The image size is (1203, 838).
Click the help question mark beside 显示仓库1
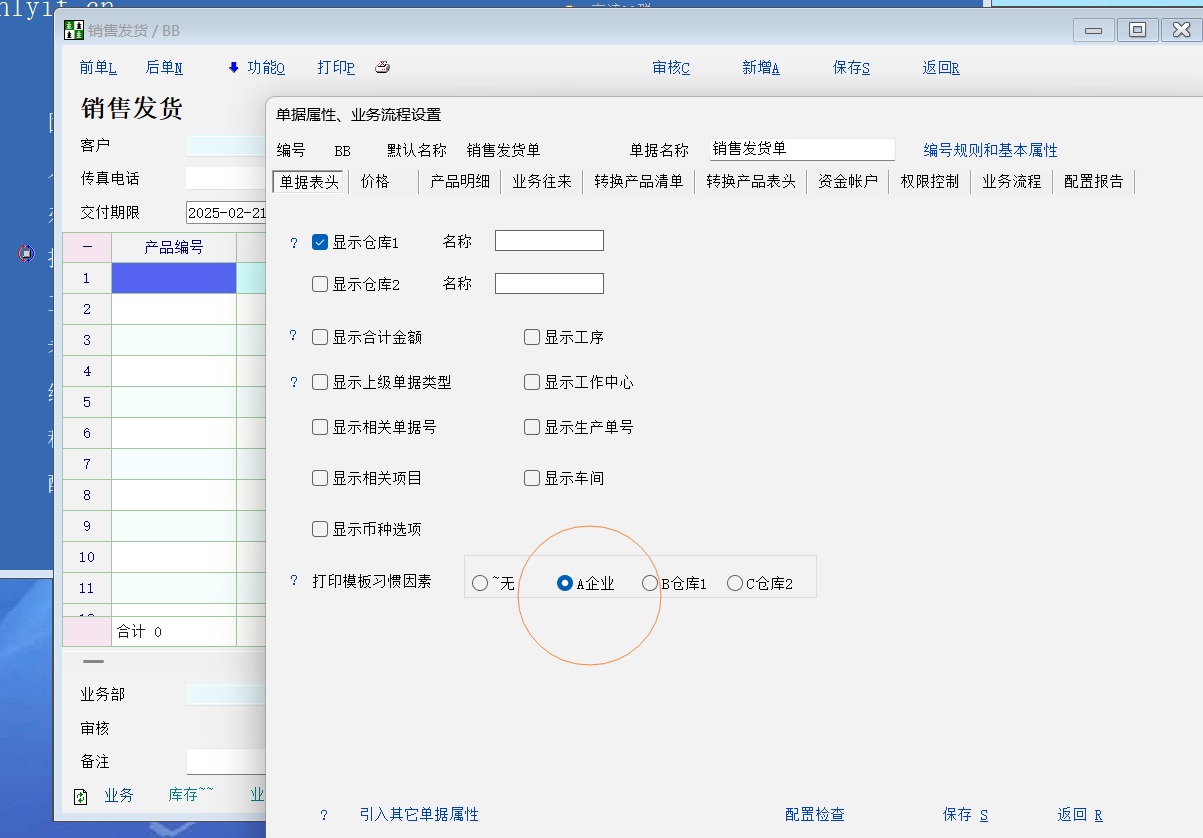(294, 242)
